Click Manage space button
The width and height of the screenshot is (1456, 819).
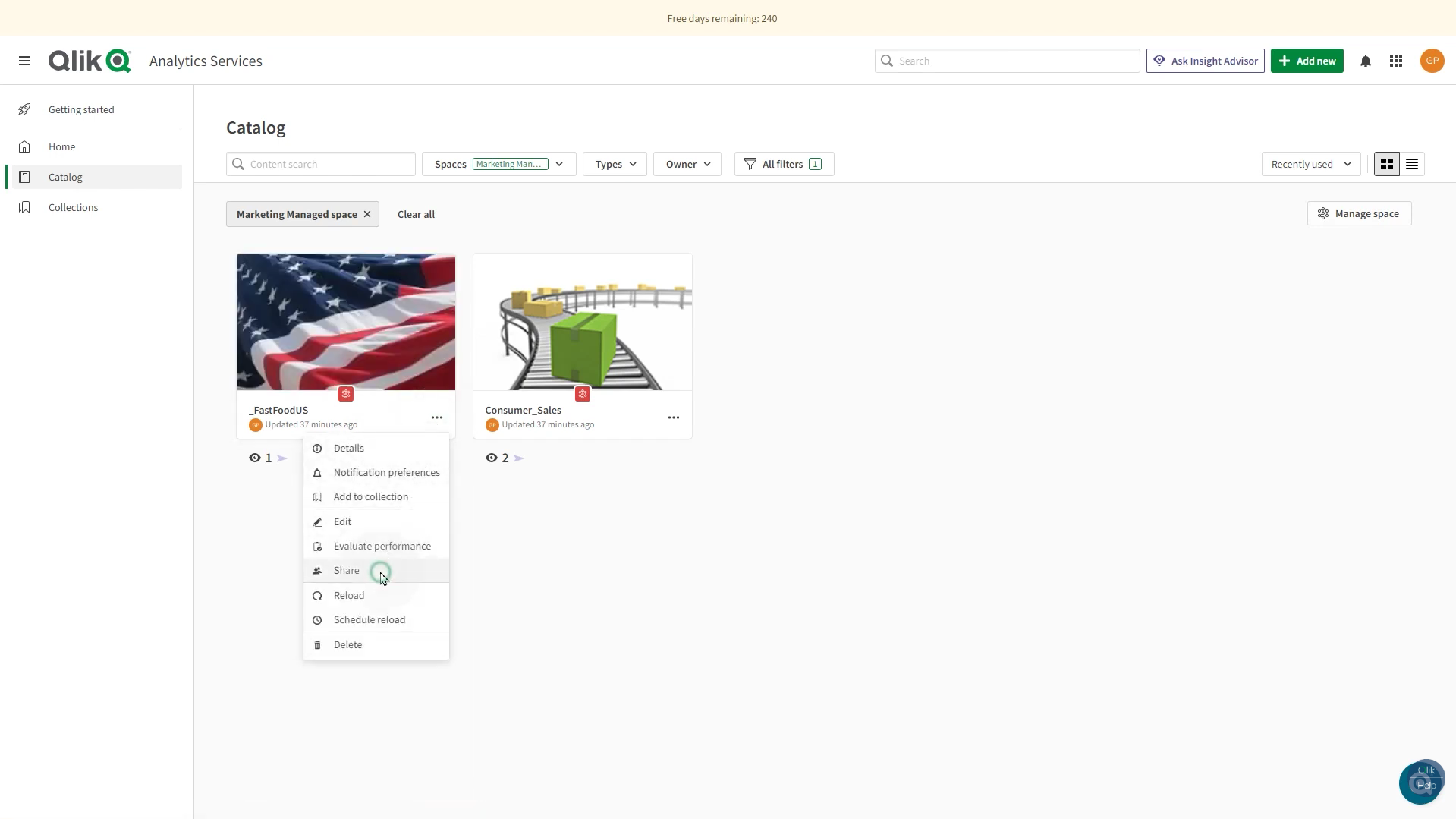point(1359,213)
